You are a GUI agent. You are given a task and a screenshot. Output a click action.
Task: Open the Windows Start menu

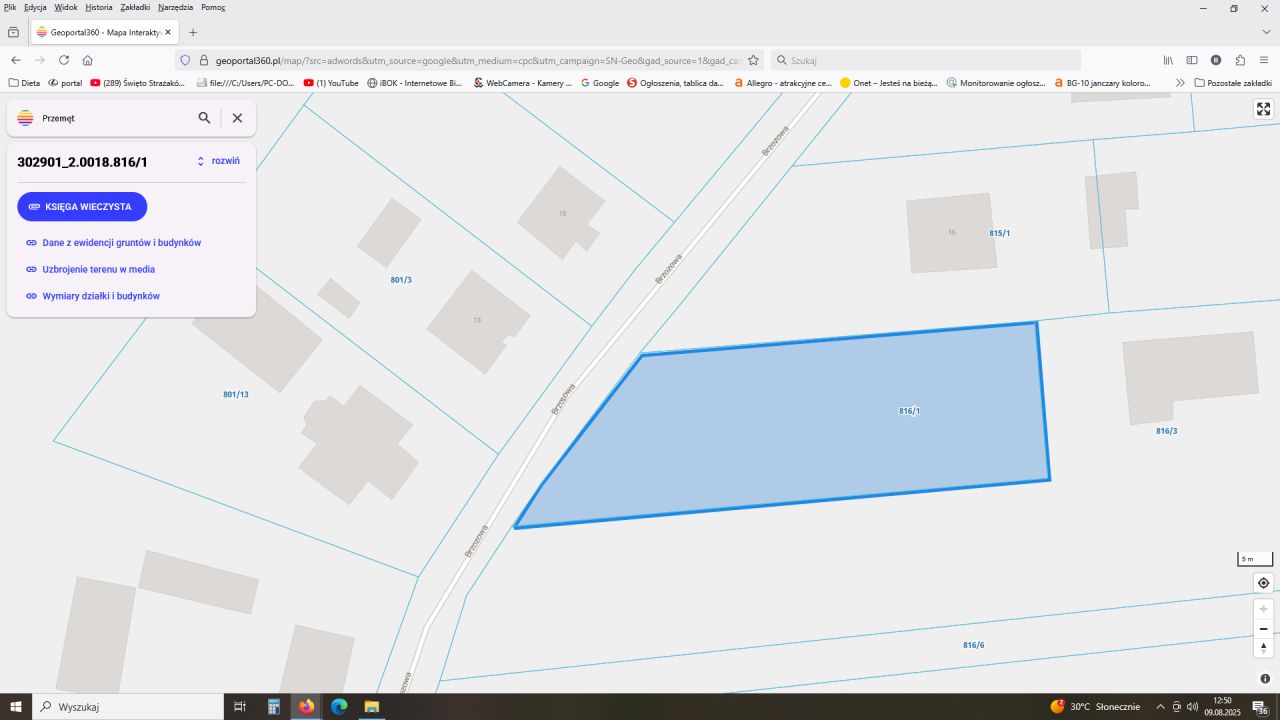pyautogui.click(x=16, y=707)
